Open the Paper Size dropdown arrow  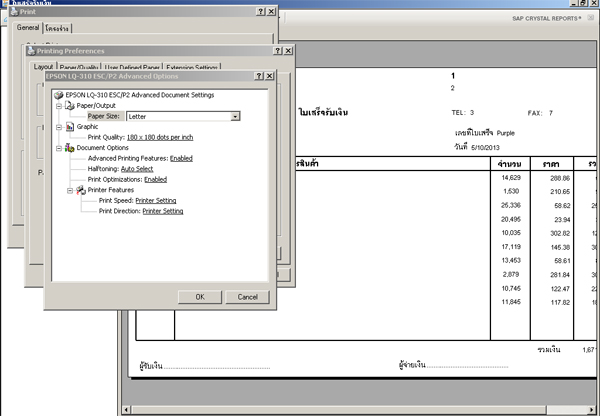235,116
